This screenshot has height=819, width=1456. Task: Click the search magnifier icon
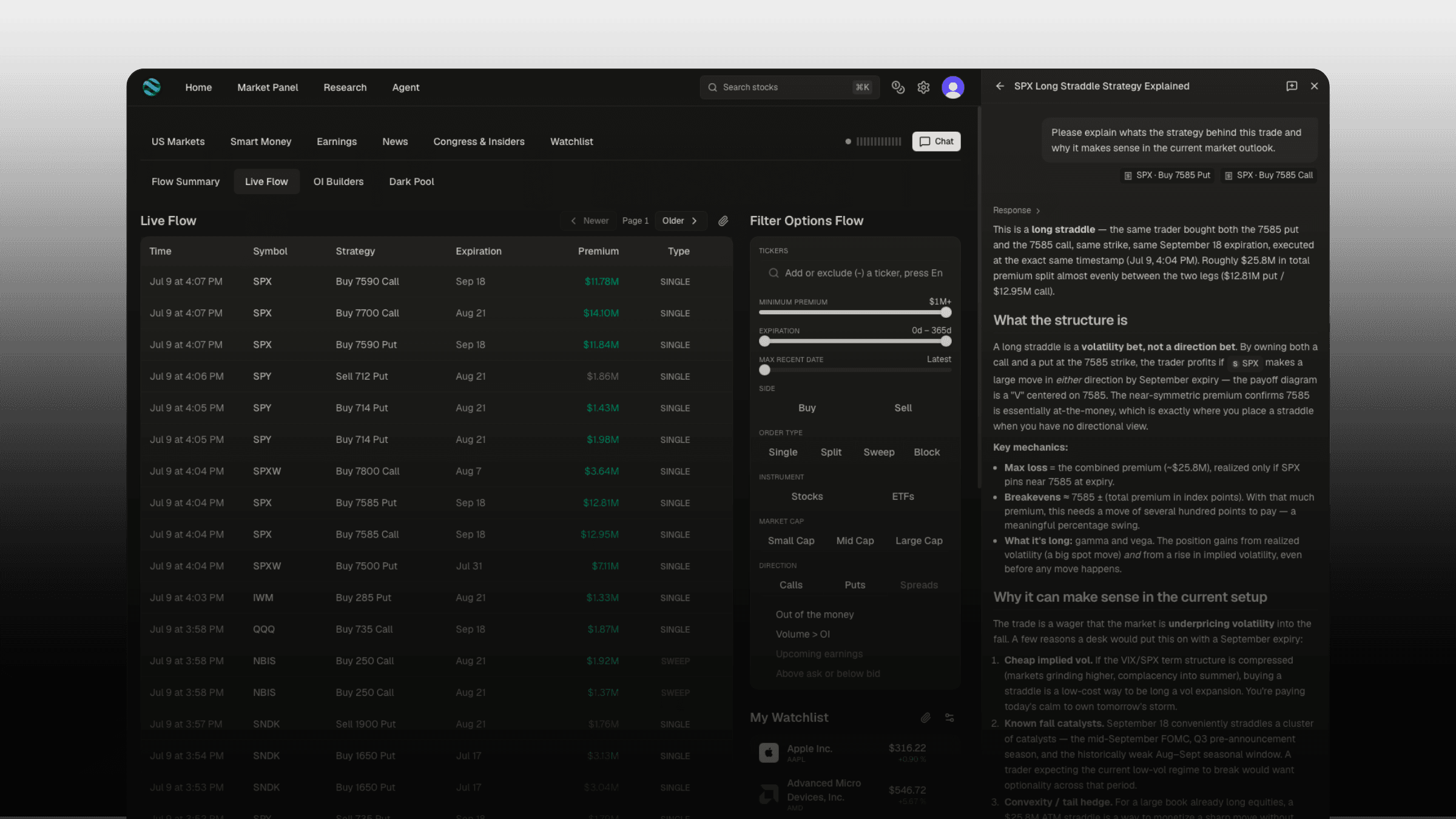point(712,87)
